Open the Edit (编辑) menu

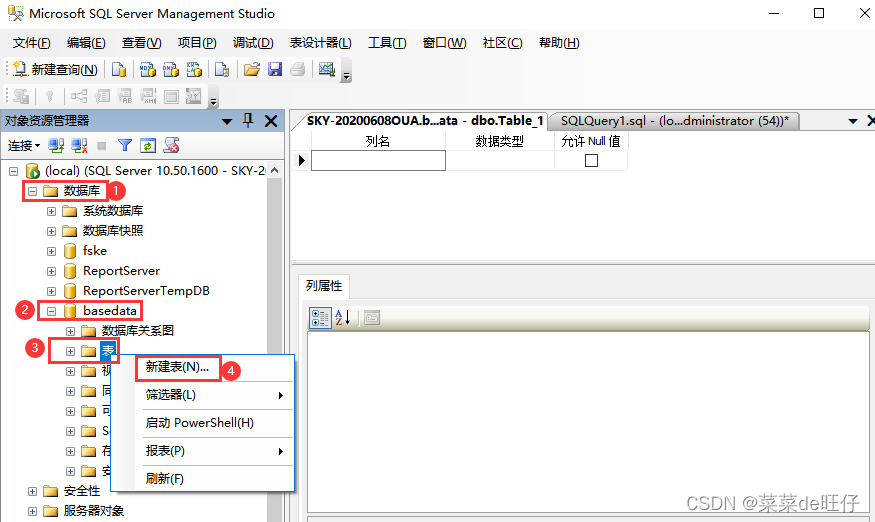pyautogui.click(x=86, y=43)
